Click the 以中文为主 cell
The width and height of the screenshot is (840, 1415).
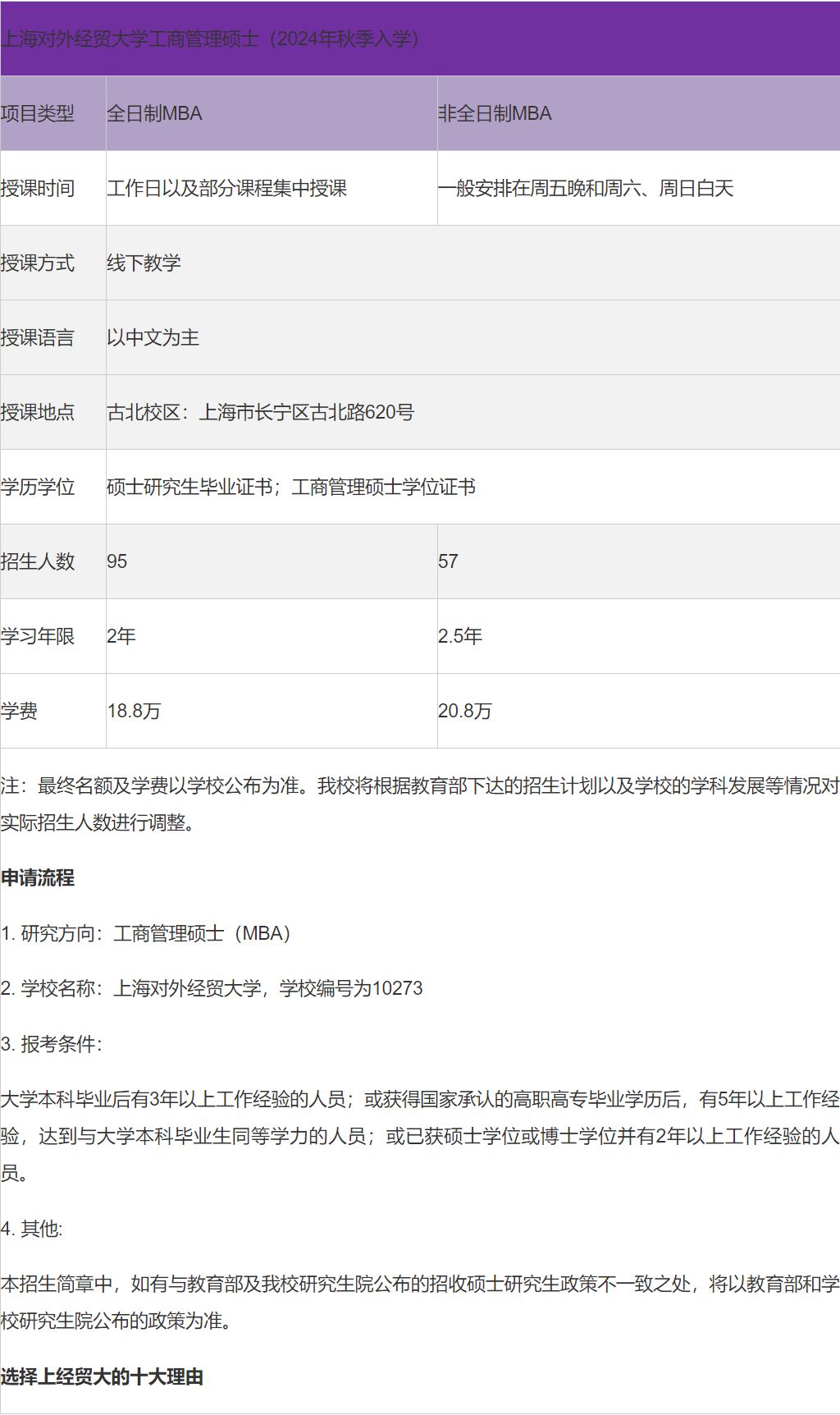point(473,337)
